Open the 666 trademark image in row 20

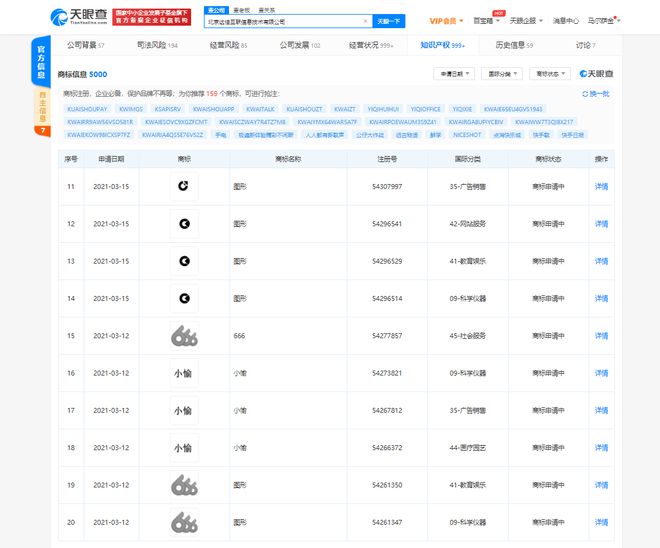coord(184,522)
